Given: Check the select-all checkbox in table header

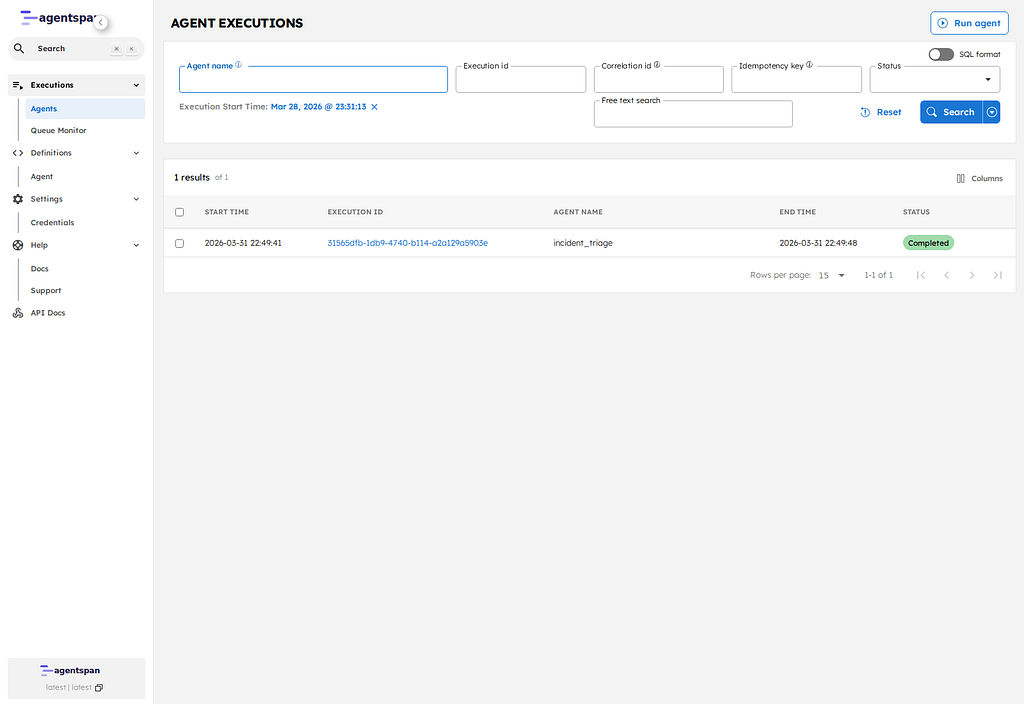Looking at the screenshot, I should click(180, 212).
